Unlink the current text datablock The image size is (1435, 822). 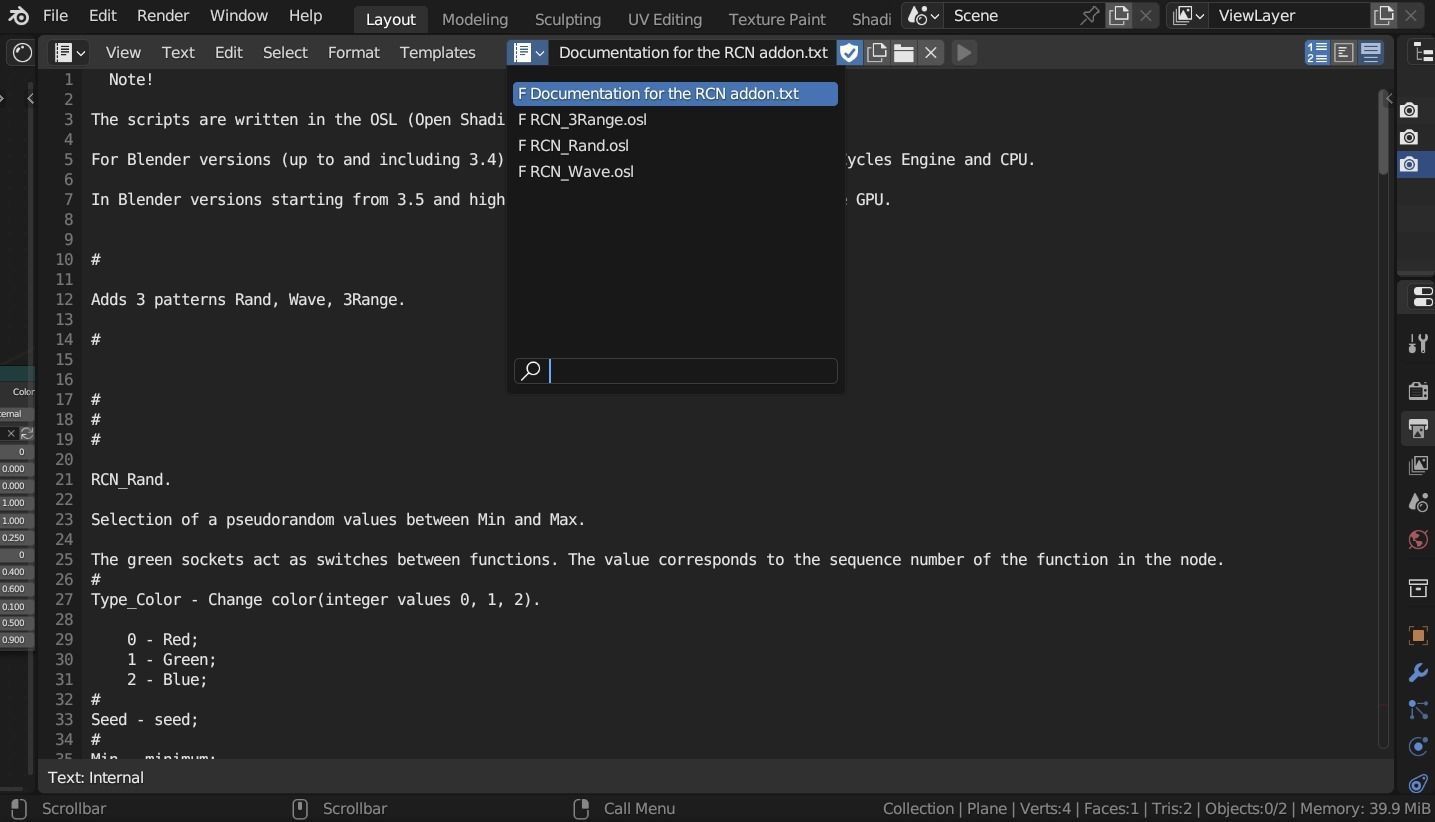tap(931, 53)
